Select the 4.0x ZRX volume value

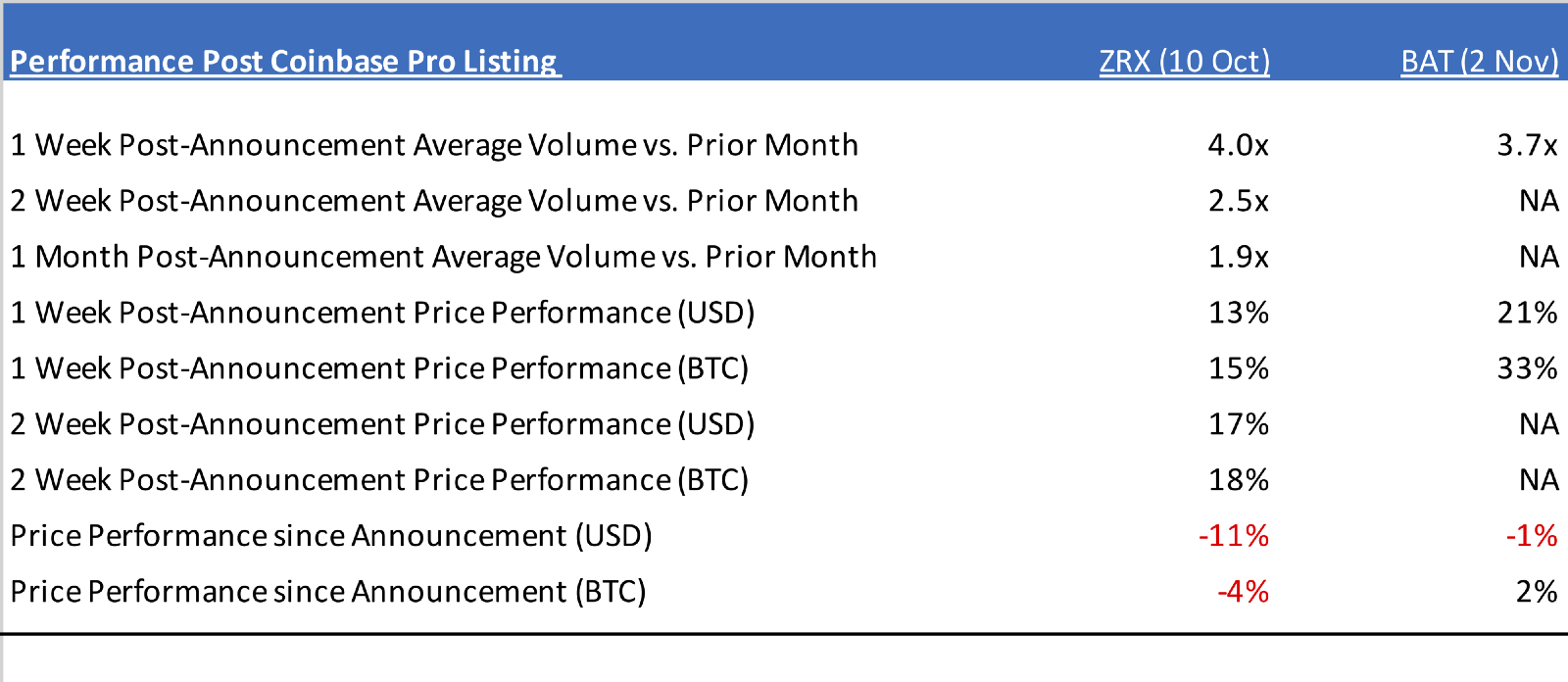click(1238, 145)
